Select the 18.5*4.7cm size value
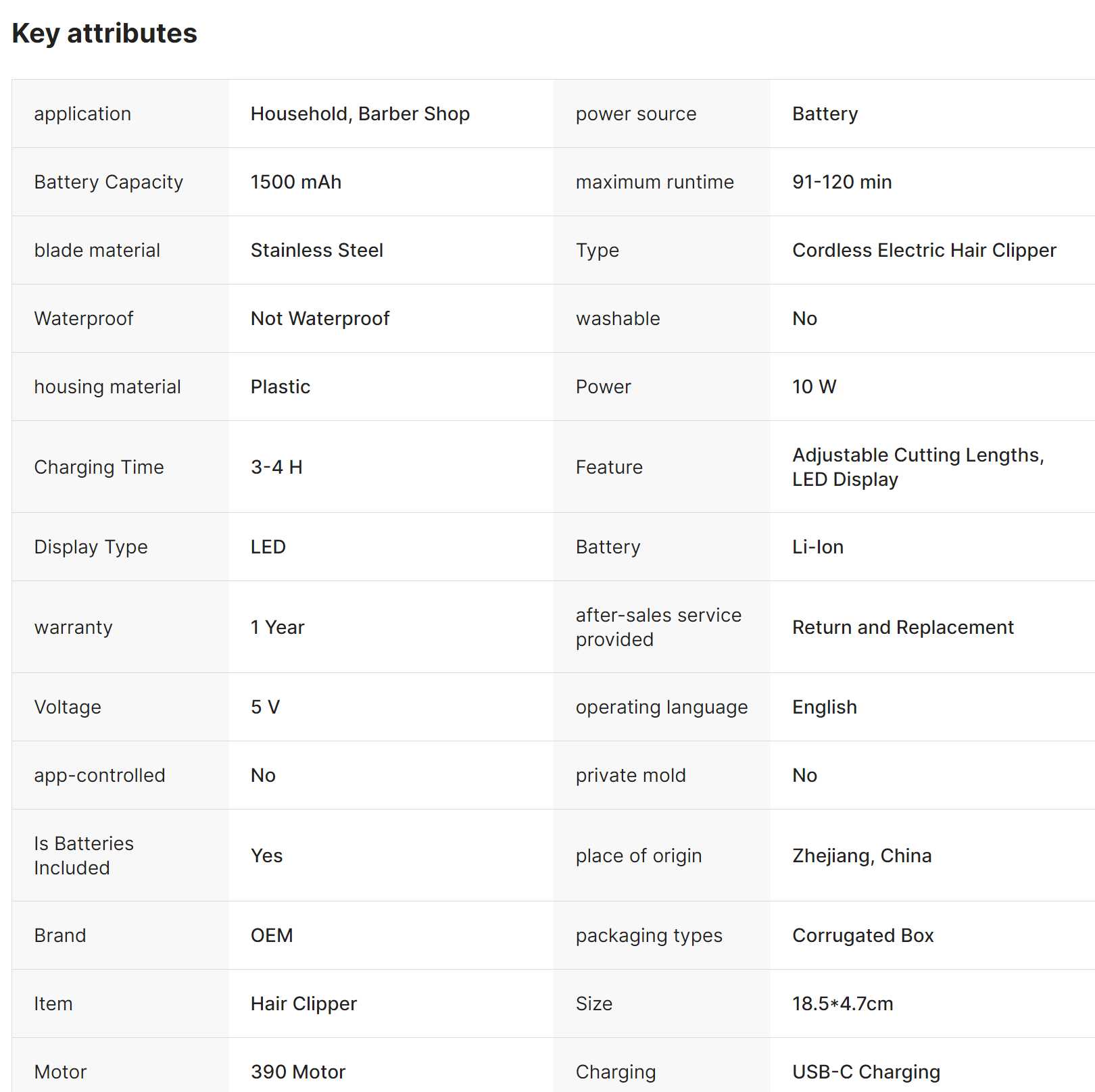 pos(842,1003)
